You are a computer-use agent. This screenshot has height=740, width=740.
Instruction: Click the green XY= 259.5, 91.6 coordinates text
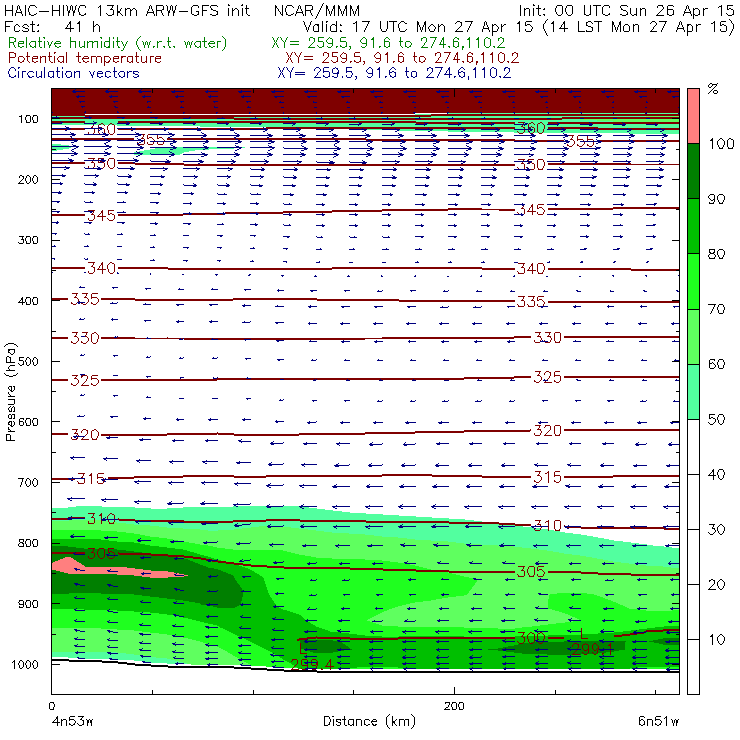[388, 43]
